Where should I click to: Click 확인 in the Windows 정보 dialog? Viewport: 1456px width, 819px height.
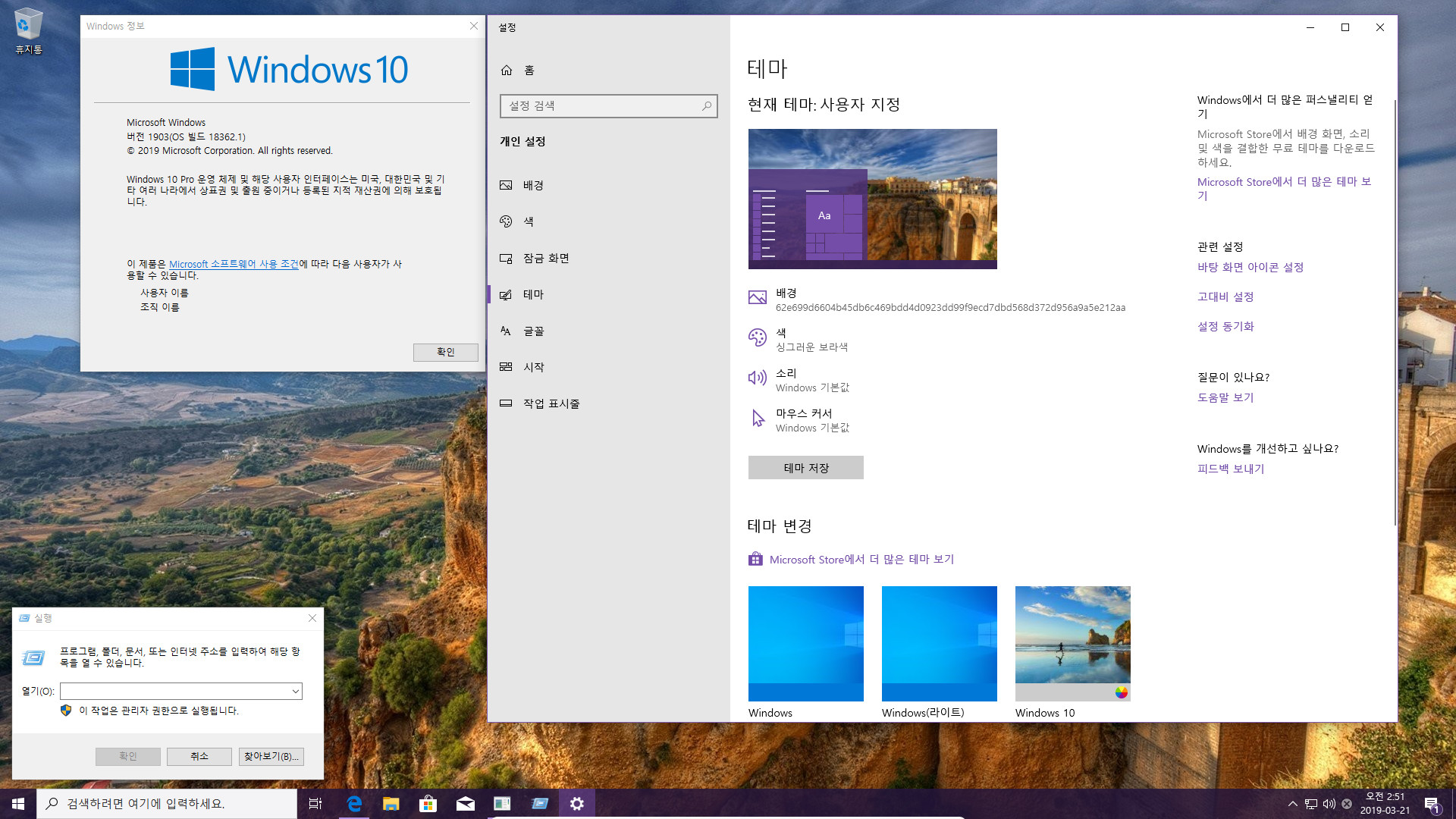[x=446, y=353]
